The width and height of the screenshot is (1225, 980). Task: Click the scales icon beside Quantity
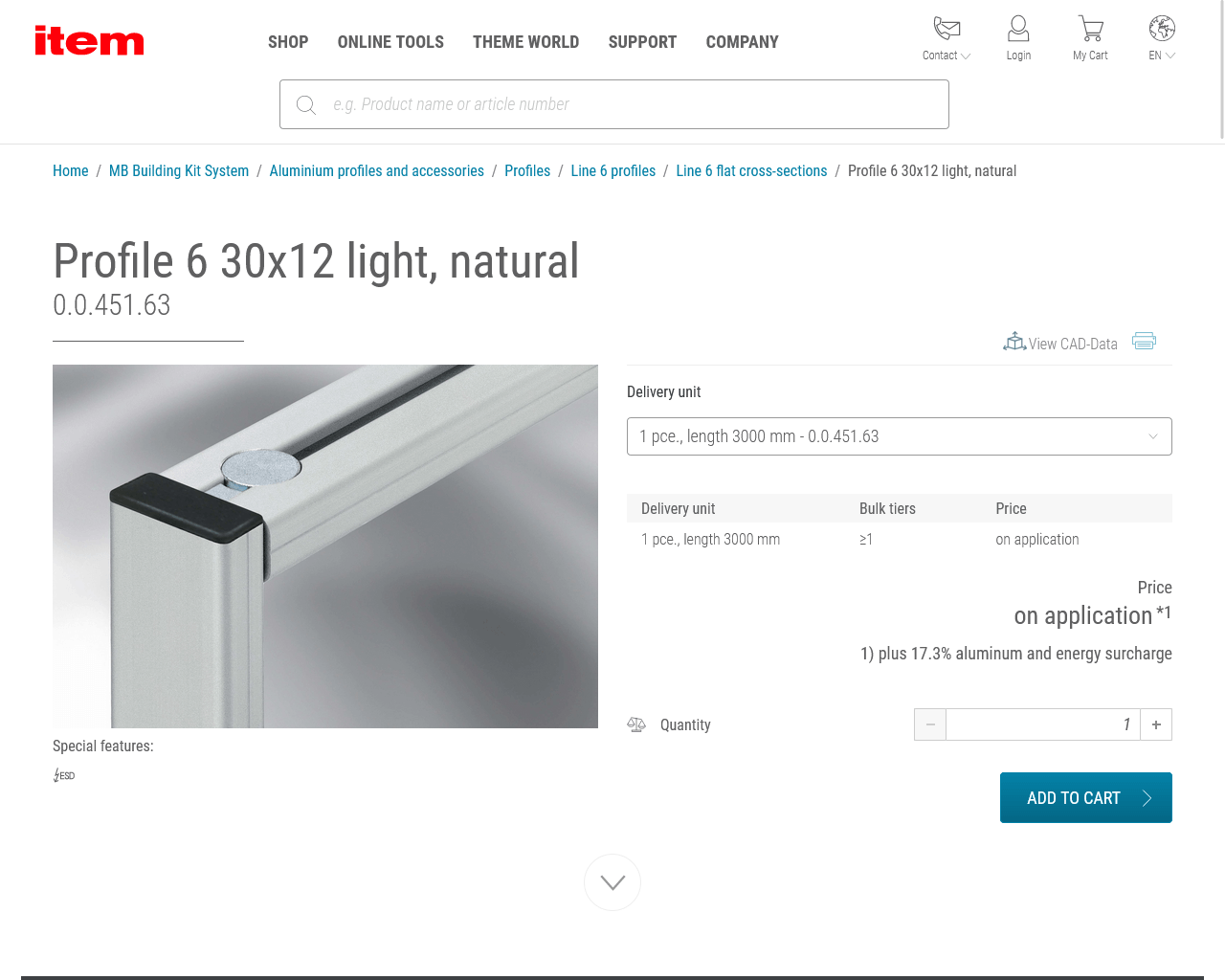pyautogui.click(x=636, y=724)
